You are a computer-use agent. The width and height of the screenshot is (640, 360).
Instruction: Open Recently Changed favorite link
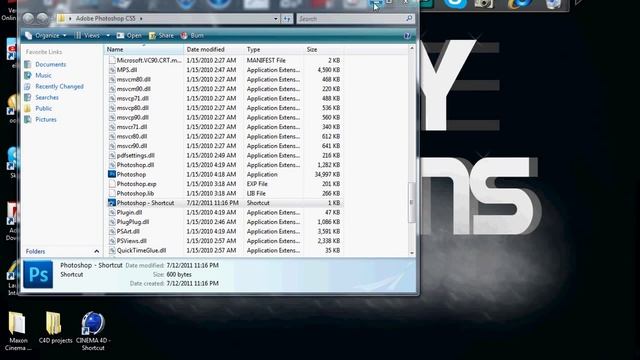(x=59, y=87)
